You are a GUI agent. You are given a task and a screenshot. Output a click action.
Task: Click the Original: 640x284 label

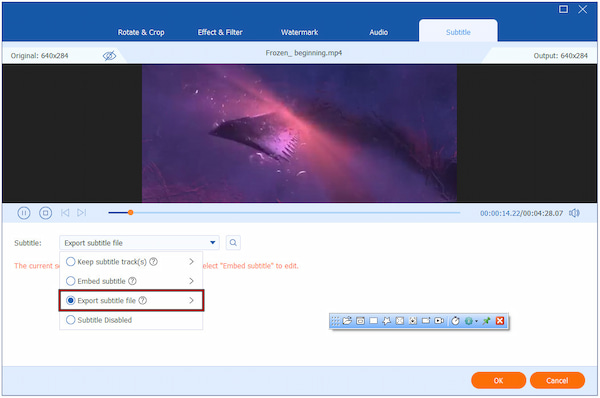(39, 56)
